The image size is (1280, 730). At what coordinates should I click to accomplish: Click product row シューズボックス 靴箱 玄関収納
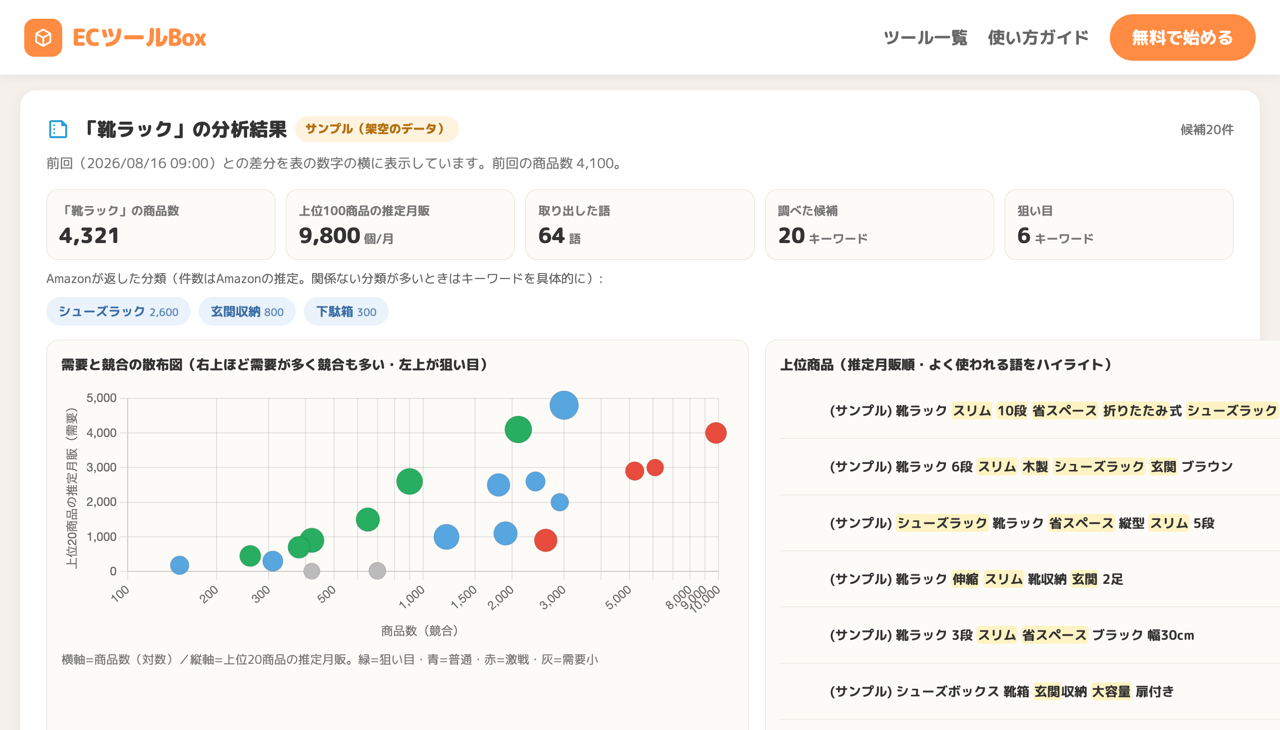(x=1030, y=691)
